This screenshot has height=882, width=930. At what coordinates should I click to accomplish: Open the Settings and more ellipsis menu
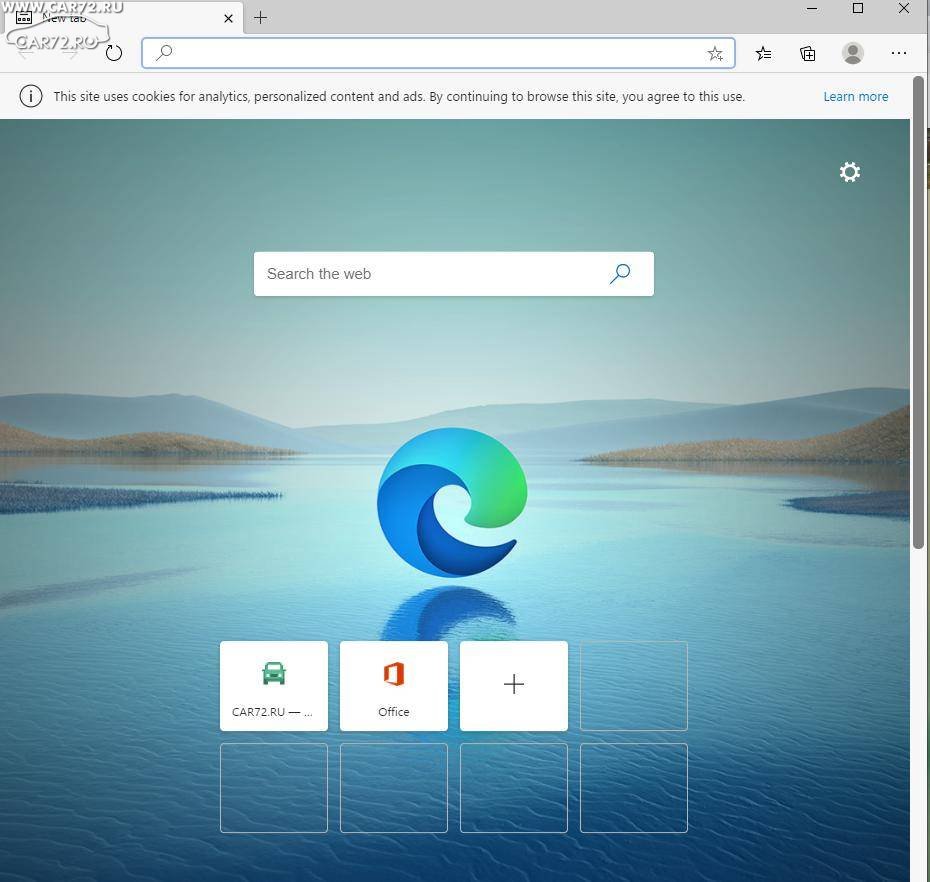[899, 53]
